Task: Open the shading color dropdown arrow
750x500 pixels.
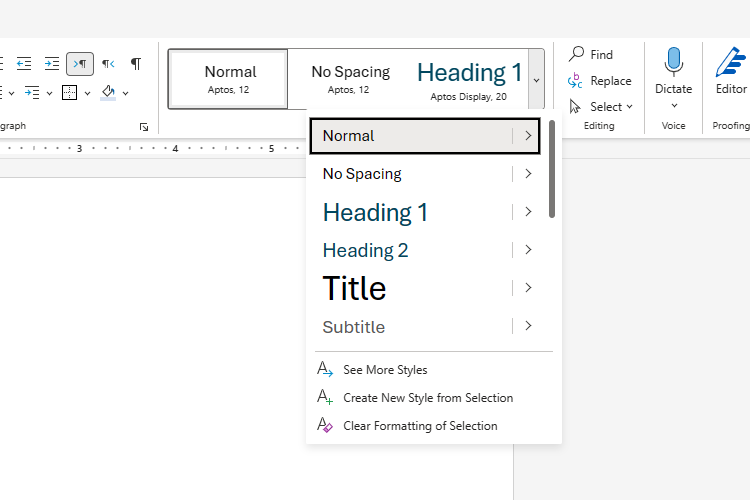Action: (125, 93)
